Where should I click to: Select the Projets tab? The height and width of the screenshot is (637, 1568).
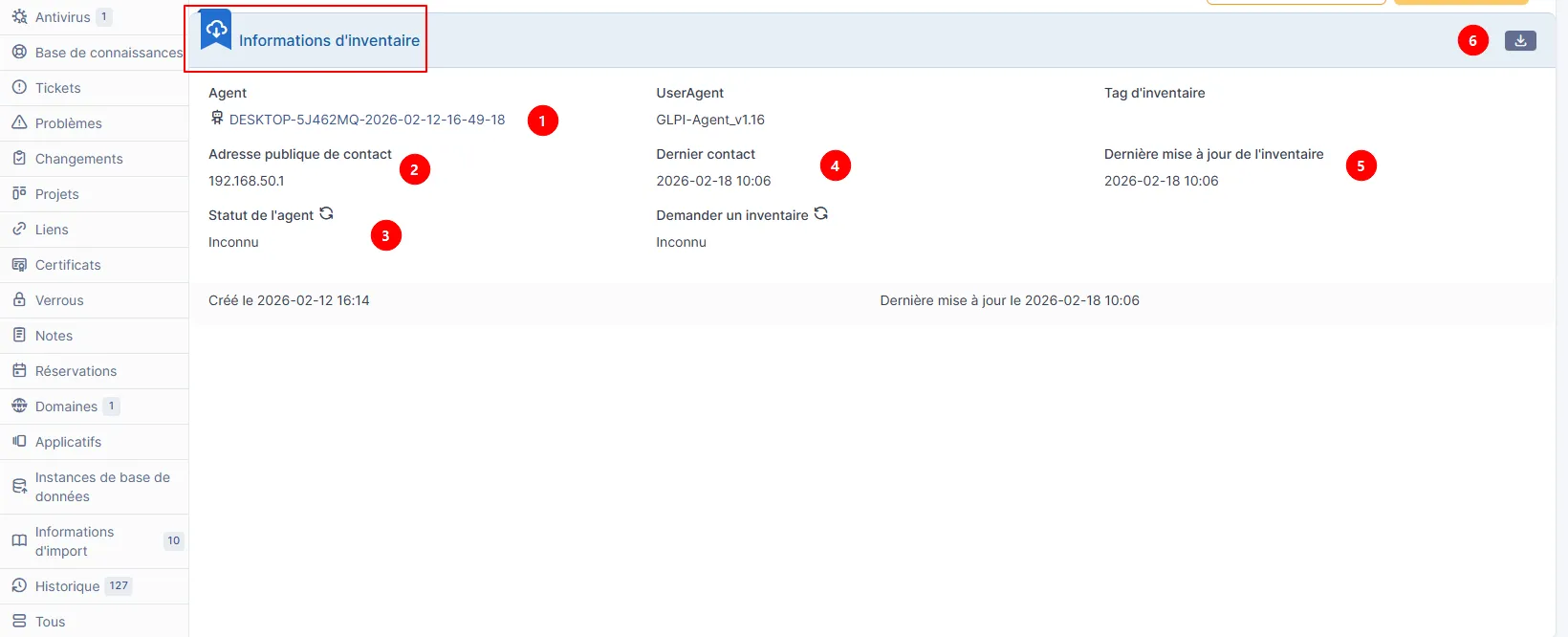pyautogui.click(x=94, y=194)
